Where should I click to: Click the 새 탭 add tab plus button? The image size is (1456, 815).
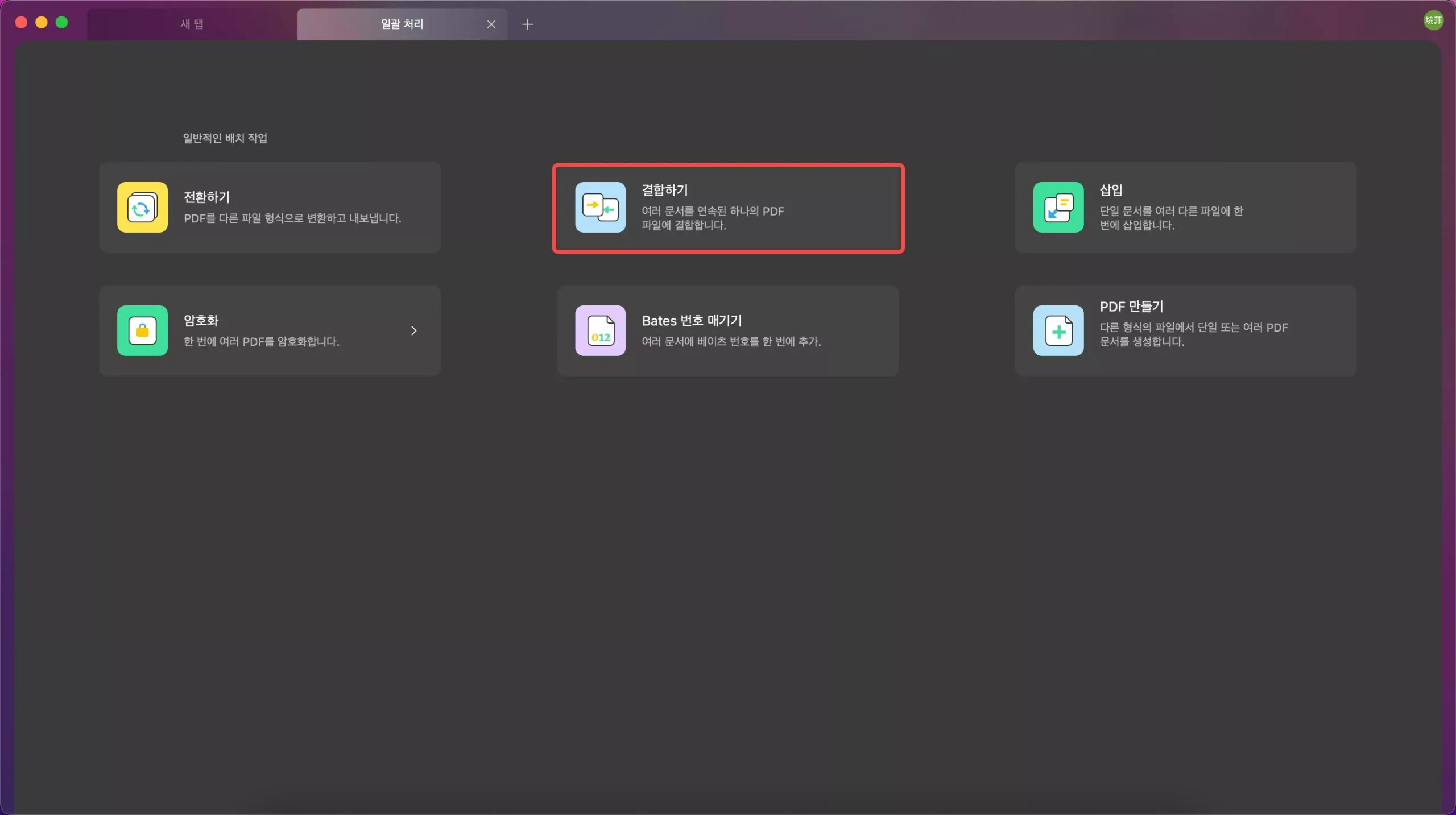527,23
